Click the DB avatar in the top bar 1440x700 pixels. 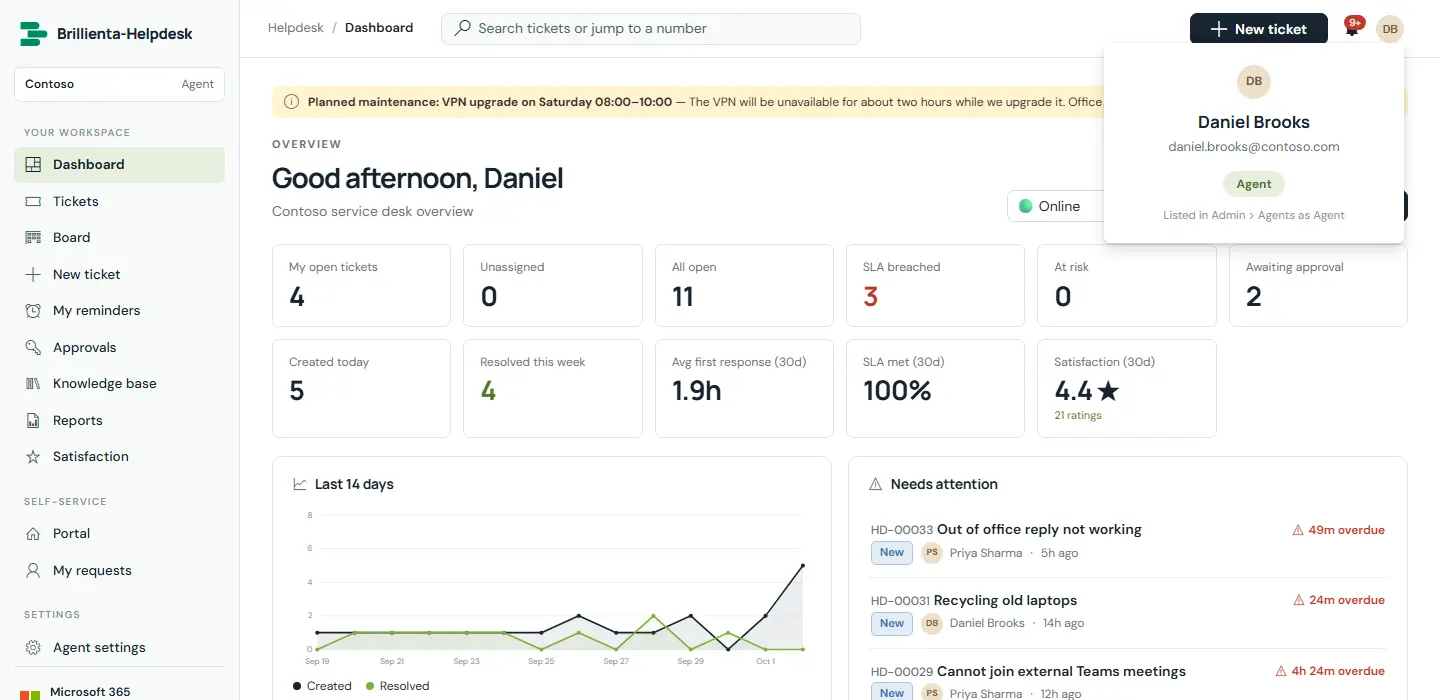pyautogui.click(x=1390, y=29)
